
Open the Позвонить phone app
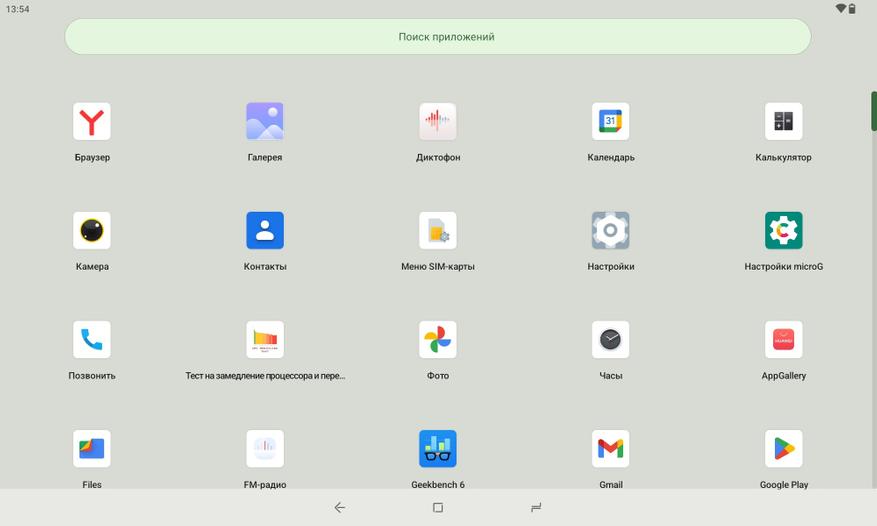[x=92, y=340]
